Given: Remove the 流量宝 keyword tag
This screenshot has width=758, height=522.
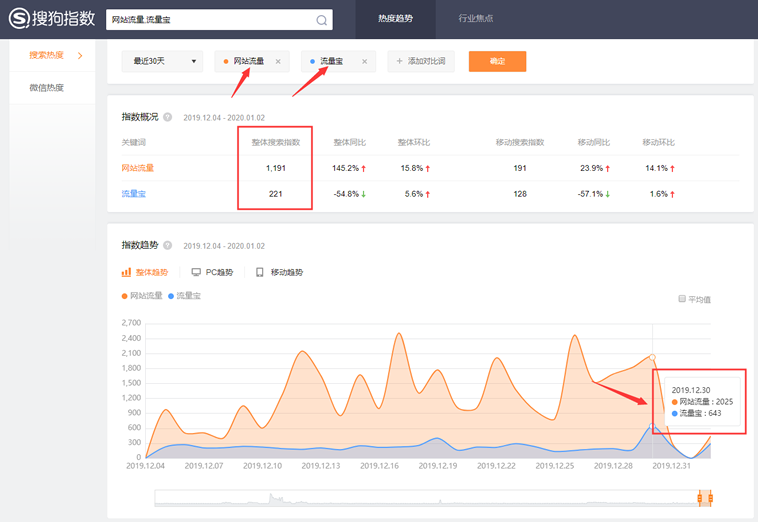Looking at the screenshot, I should 364,61.
